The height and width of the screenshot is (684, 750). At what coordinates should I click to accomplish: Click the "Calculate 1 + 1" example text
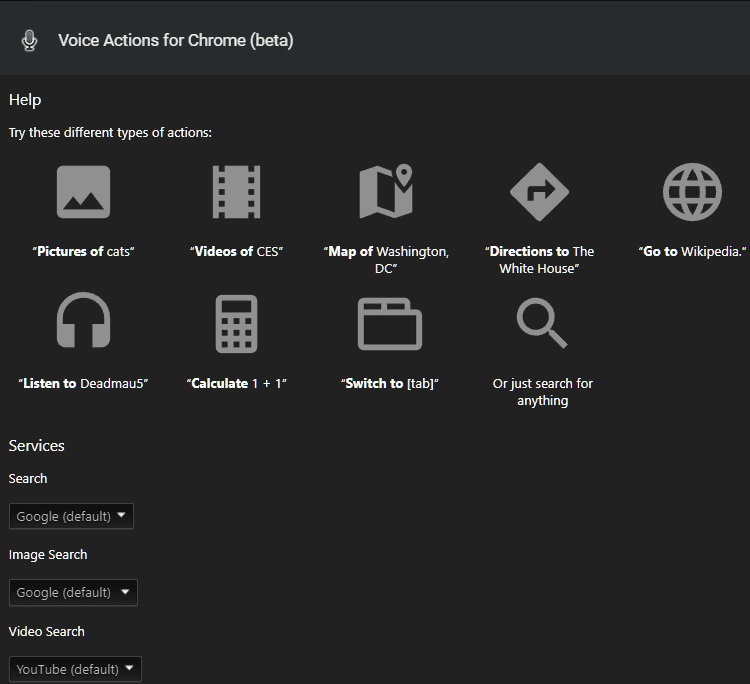(x=236, y=384)
